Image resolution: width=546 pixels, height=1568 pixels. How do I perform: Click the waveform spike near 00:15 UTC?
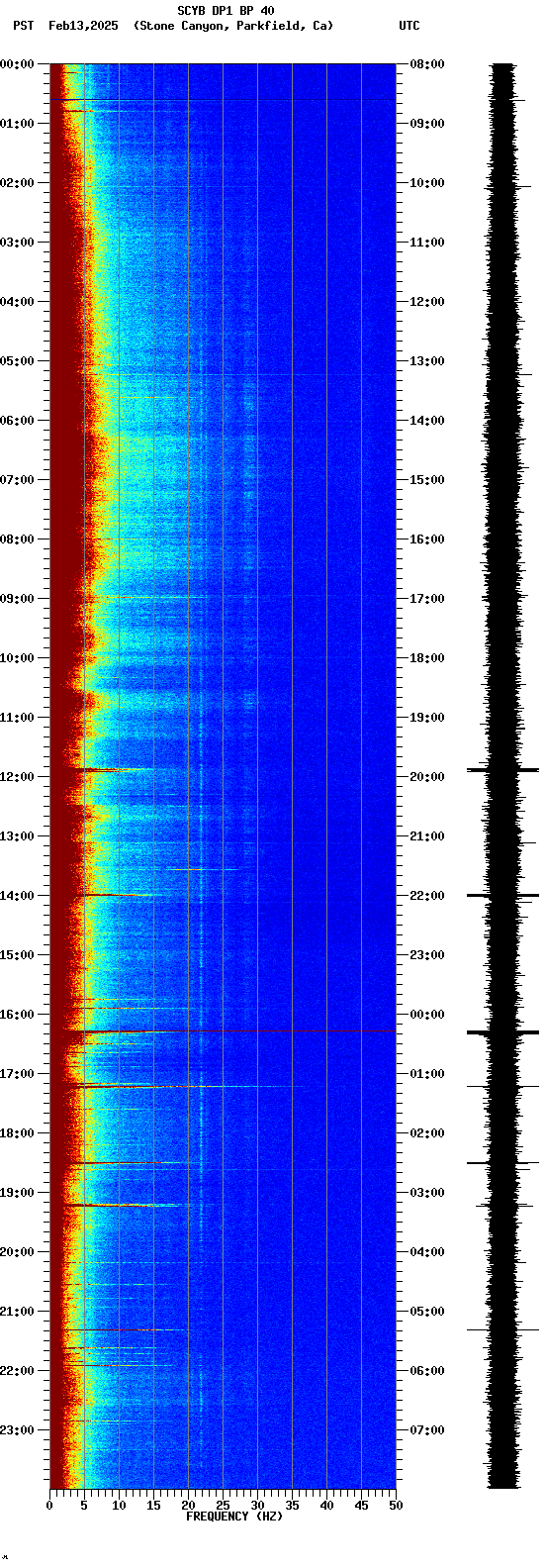502,1032
